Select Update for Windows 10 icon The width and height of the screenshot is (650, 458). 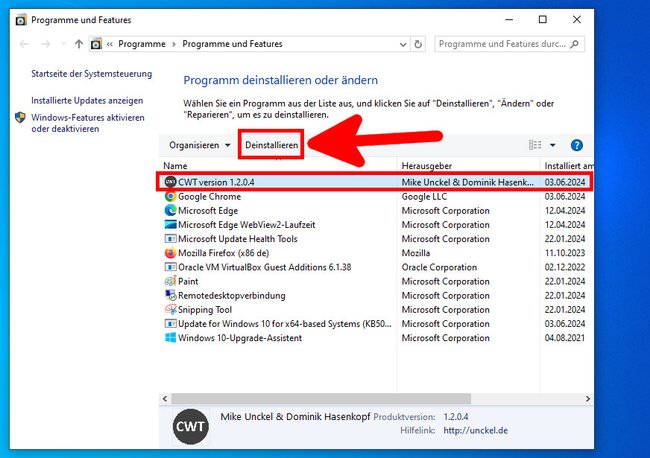(170, 324)
